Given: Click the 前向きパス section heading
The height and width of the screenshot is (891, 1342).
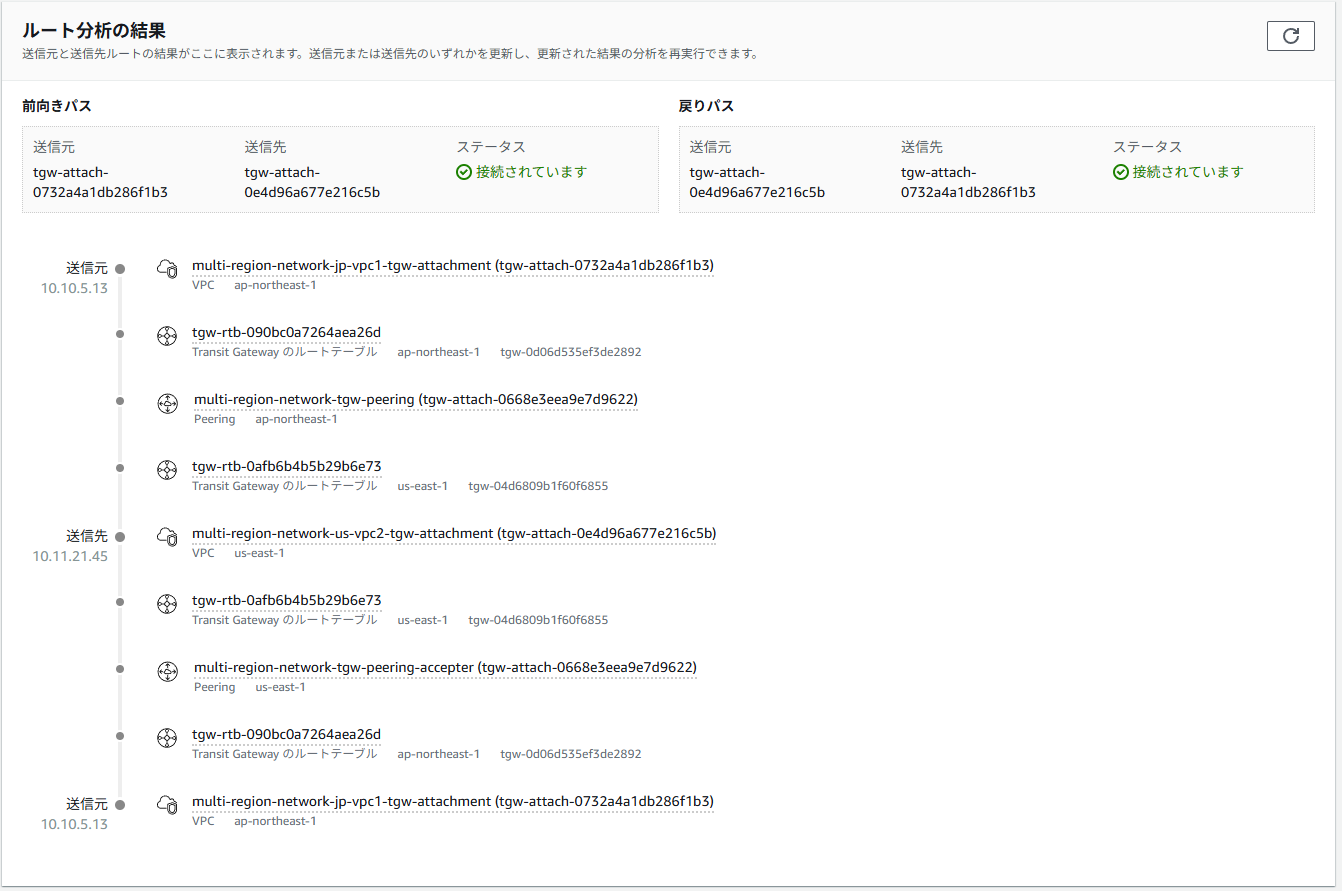Looking at the screenshot, I should (57, 106).
